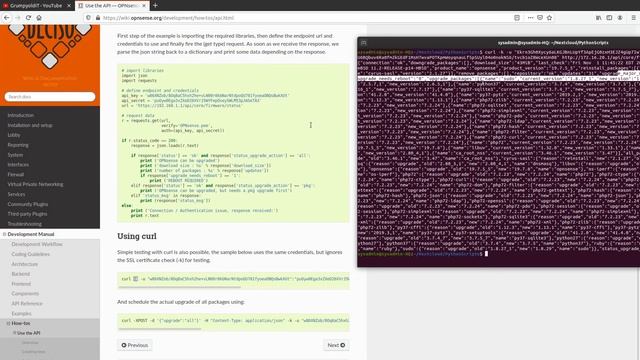Collapse the Use the API tree item

pyautogui.click(x=15, y=333)
